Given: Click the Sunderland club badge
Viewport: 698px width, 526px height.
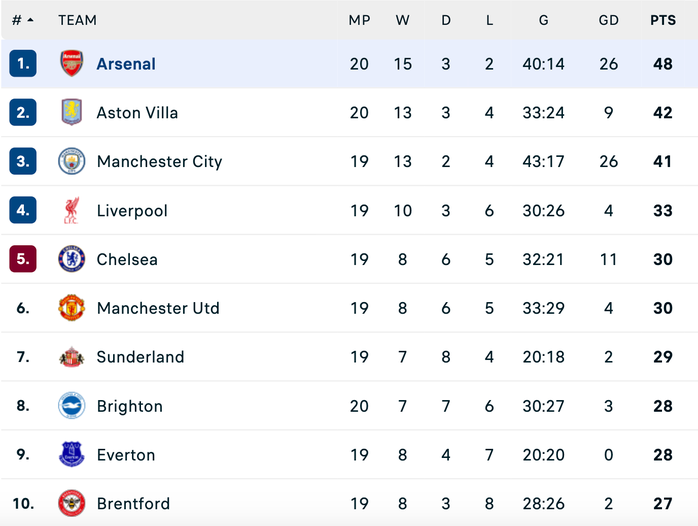Looking at the screenshot, I should pos(72,357).
